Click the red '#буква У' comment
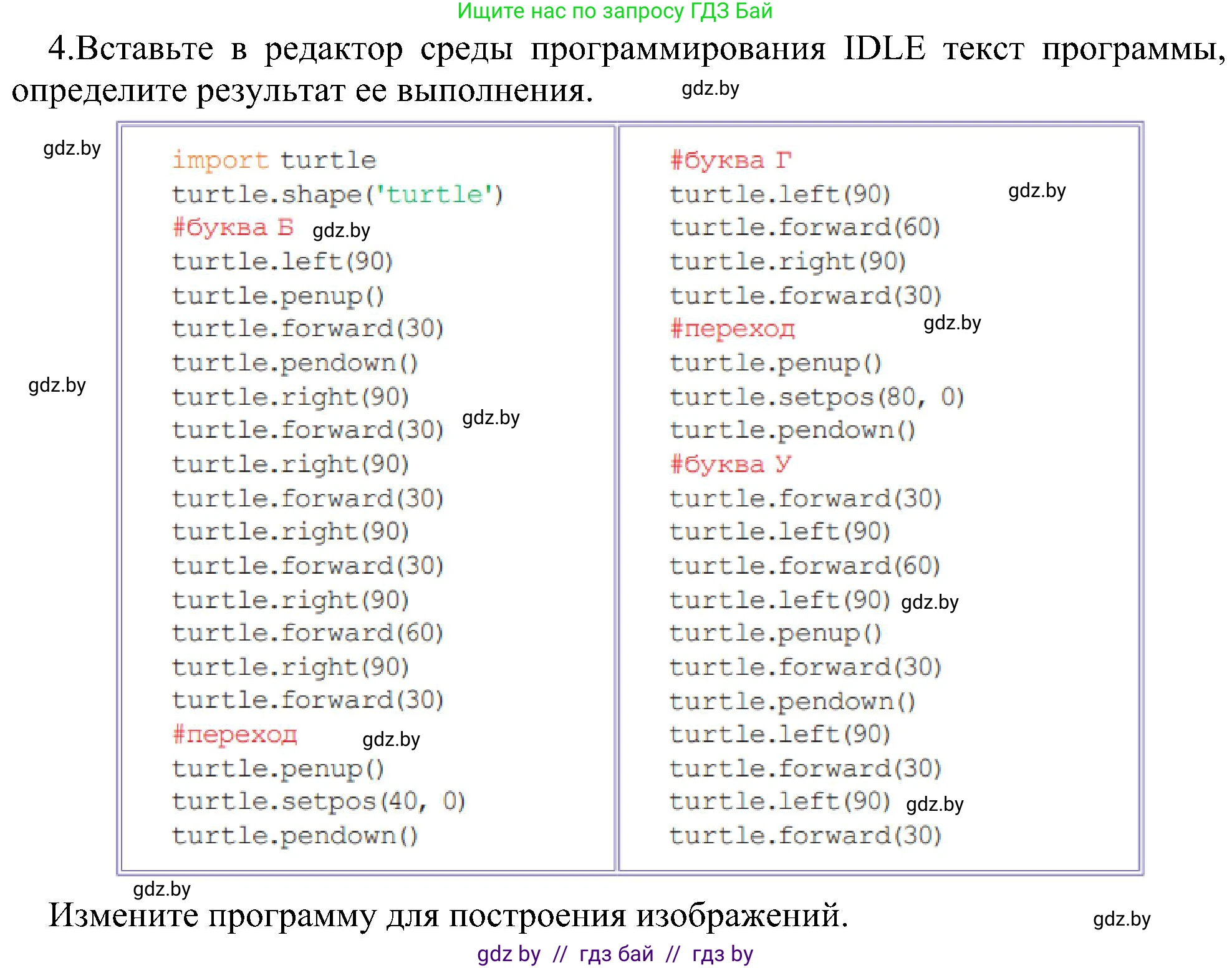Viewport: 1232px width, 968px height. click(730, 464)
